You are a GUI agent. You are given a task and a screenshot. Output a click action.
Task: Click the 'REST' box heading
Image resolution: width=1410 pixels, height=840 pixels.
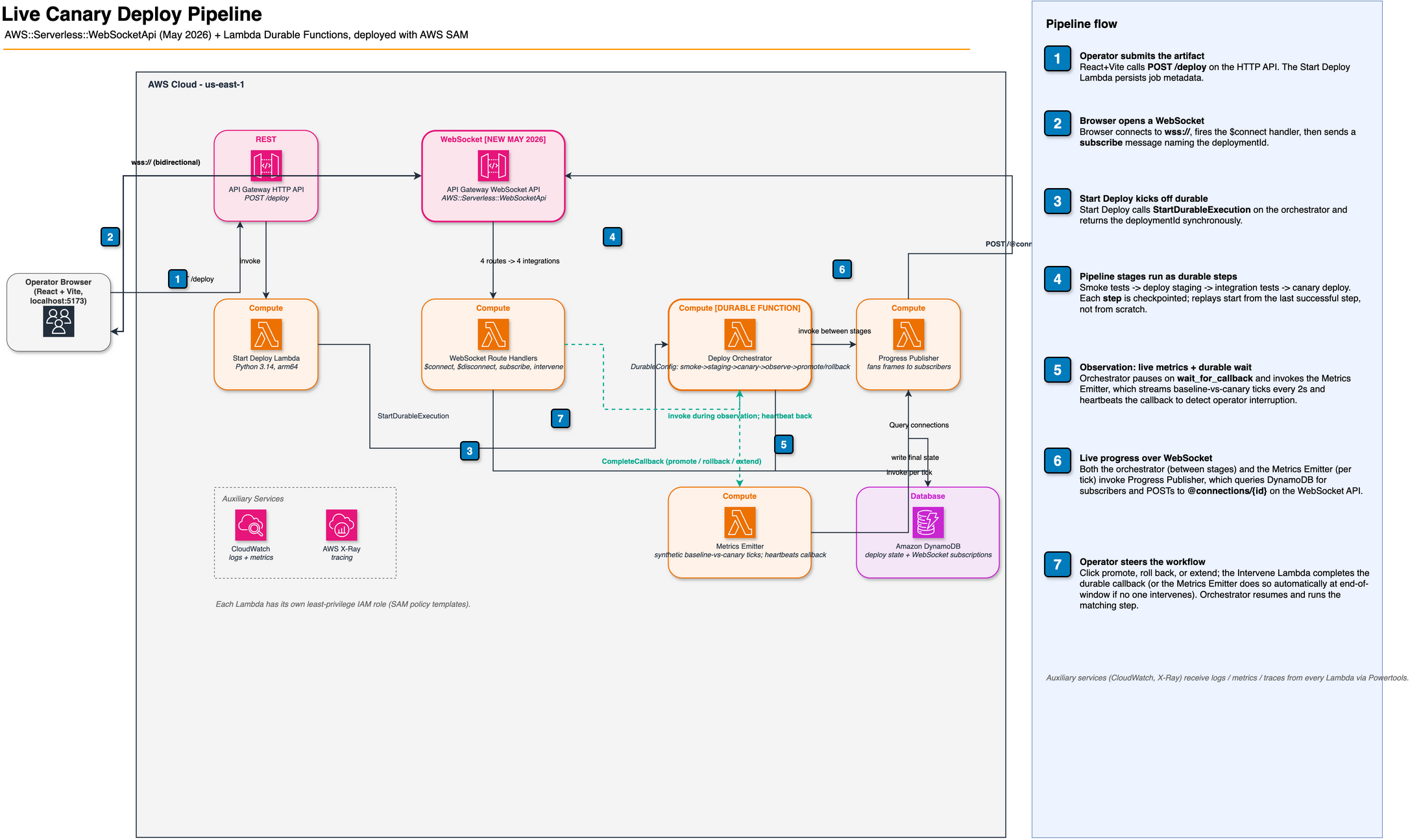coord(266,139)
